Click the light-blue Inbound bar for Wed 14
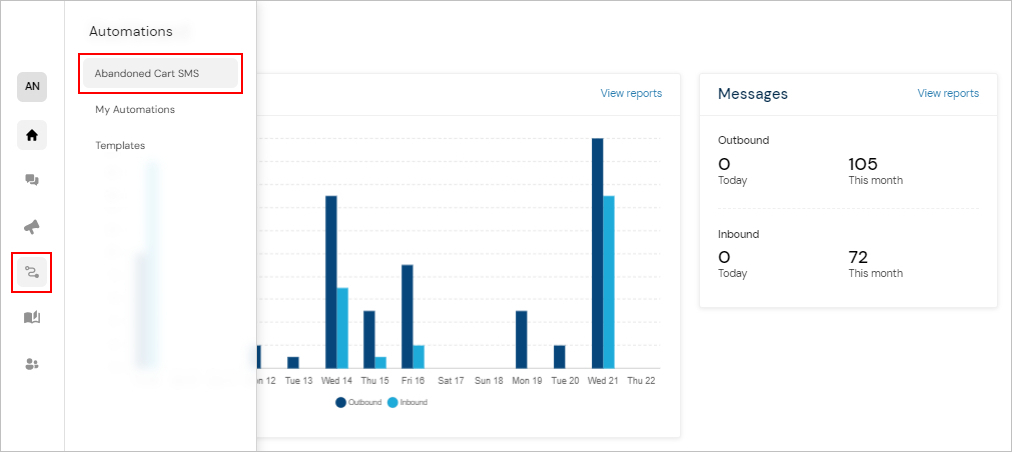1012x452 pixels. (342, 328)
